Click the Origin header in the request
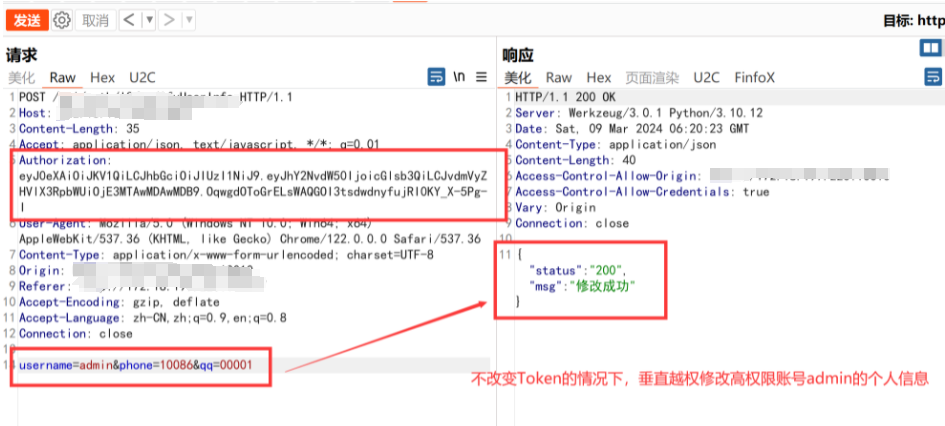945x426 pixels. pos(42,271)
